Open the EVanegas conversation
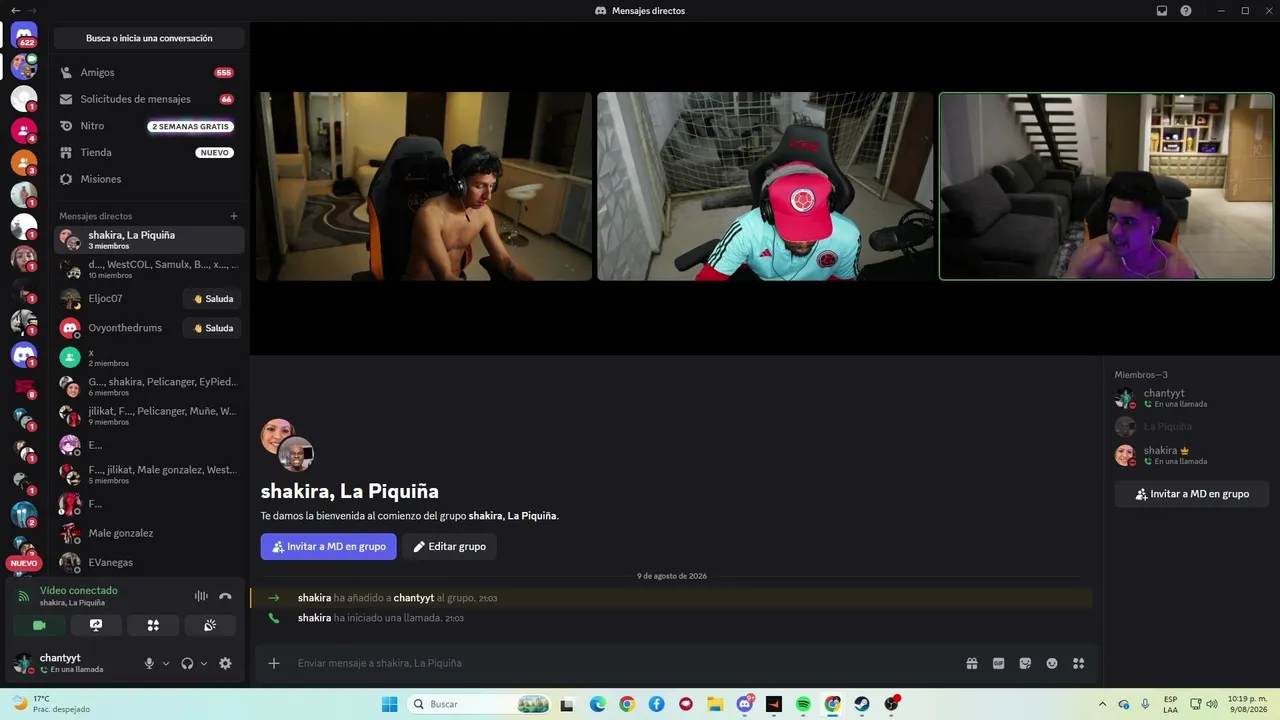The image size is (1280, 720). coord(149,562)
